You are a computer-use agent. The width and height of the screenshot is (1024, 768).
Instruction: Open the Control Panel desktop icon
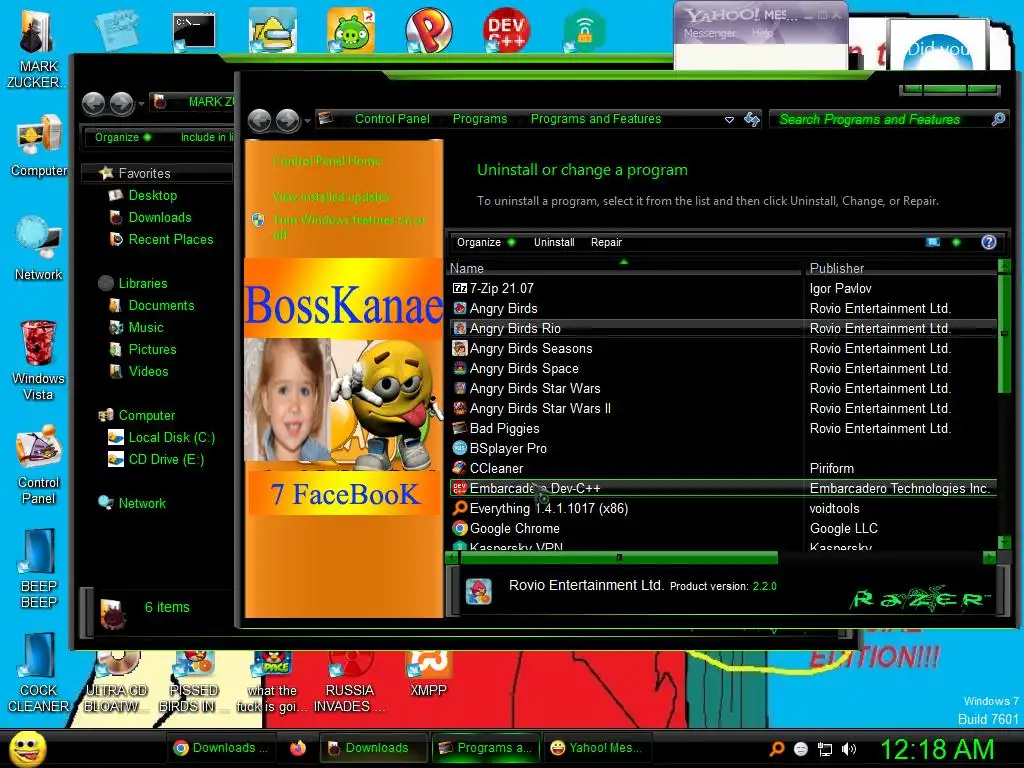[39, 465]
